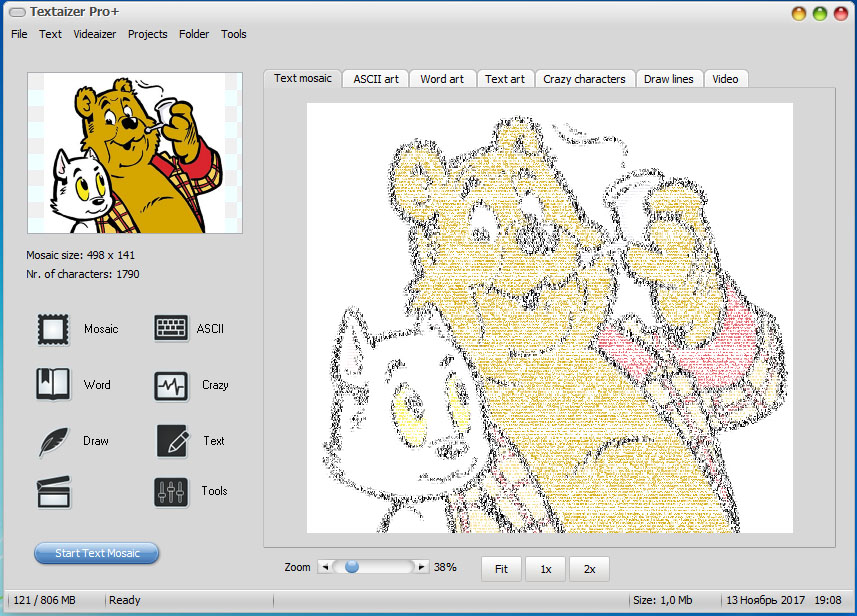Image resolution: width=857 pixels, height=616 pixels.
Task: Switch to the Text mosaic tab
Action: (303, 78)
